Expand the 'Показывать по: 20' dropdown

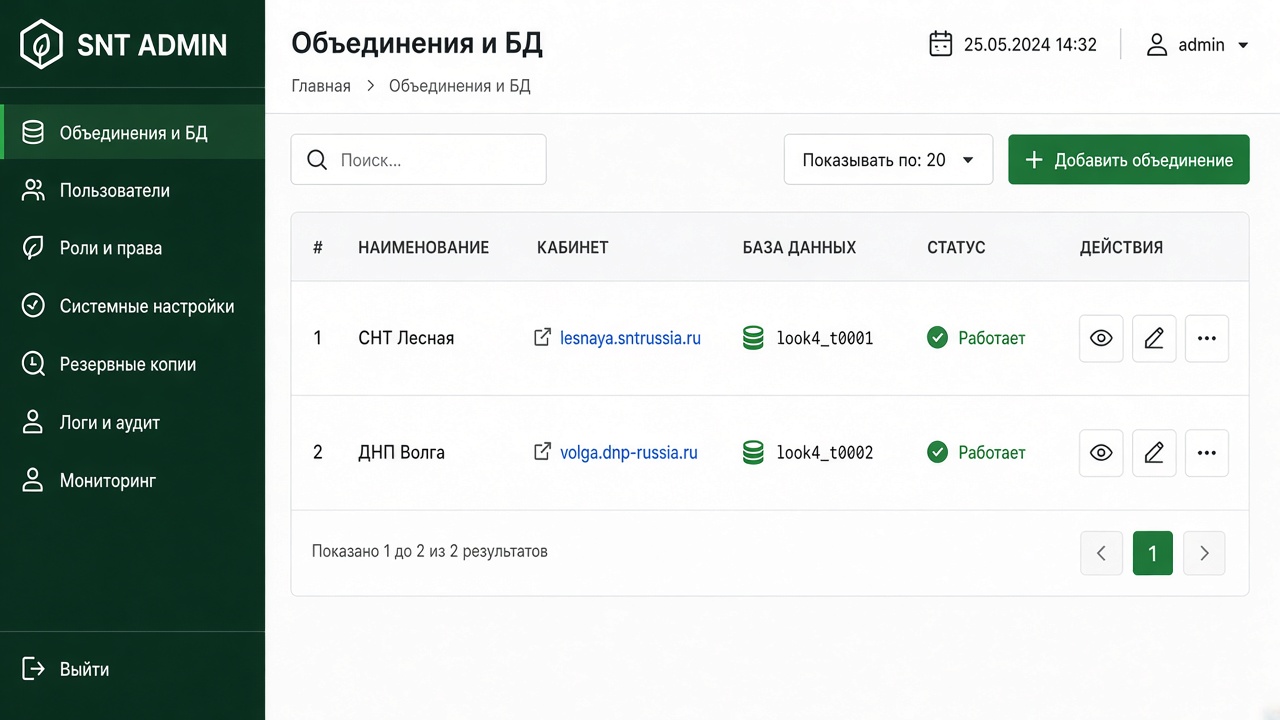click(x=888, y=160)
